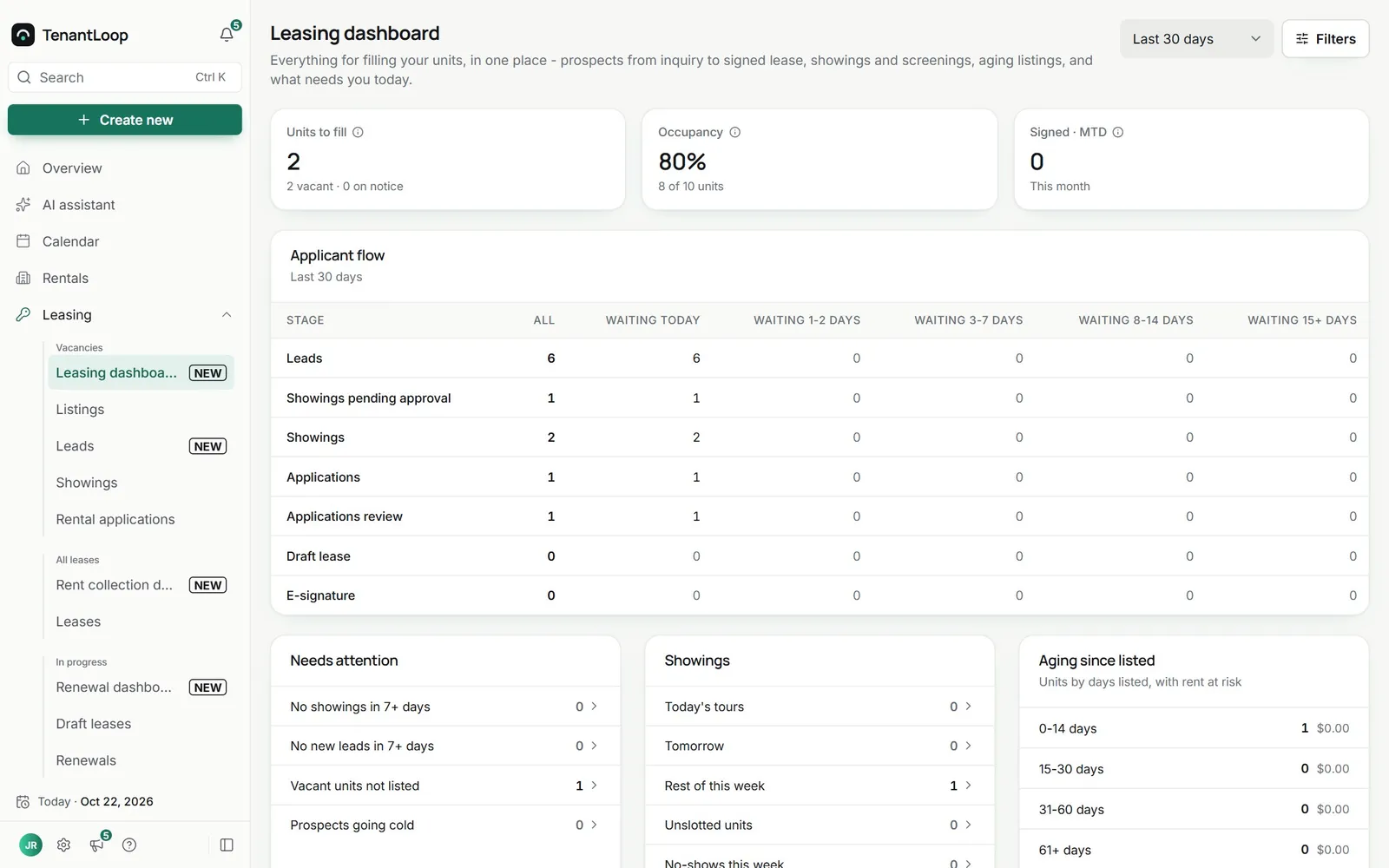The height and width of the screenshot is (868, 1389).
Task: Show info for Signed MTD
Action: pyautogui.click(x=1118, y=132)
